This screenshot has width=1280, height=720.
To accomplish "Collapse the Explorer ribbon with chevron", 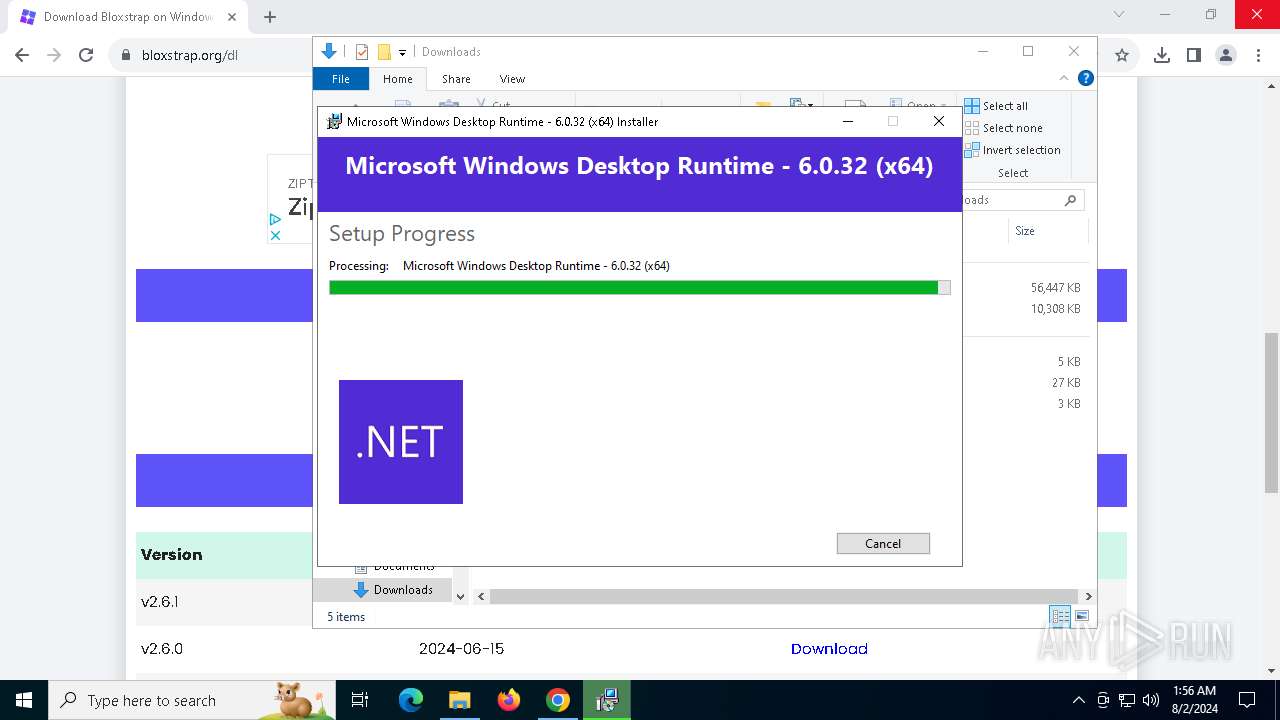I will pos(1064,78).
